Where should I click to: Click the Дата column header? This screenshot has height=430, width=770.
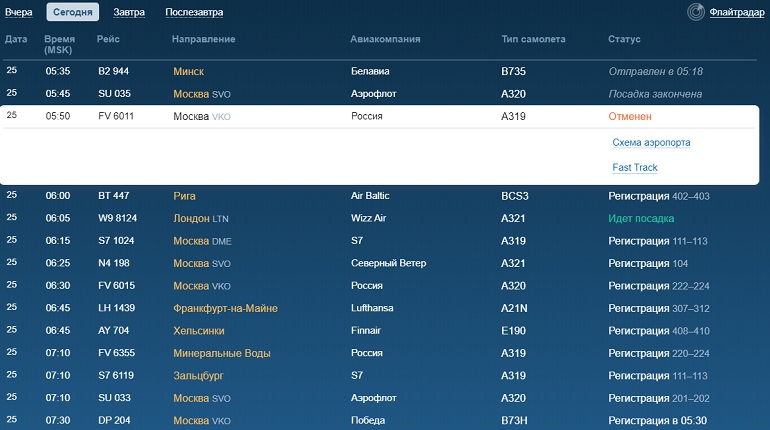(16, 39)
